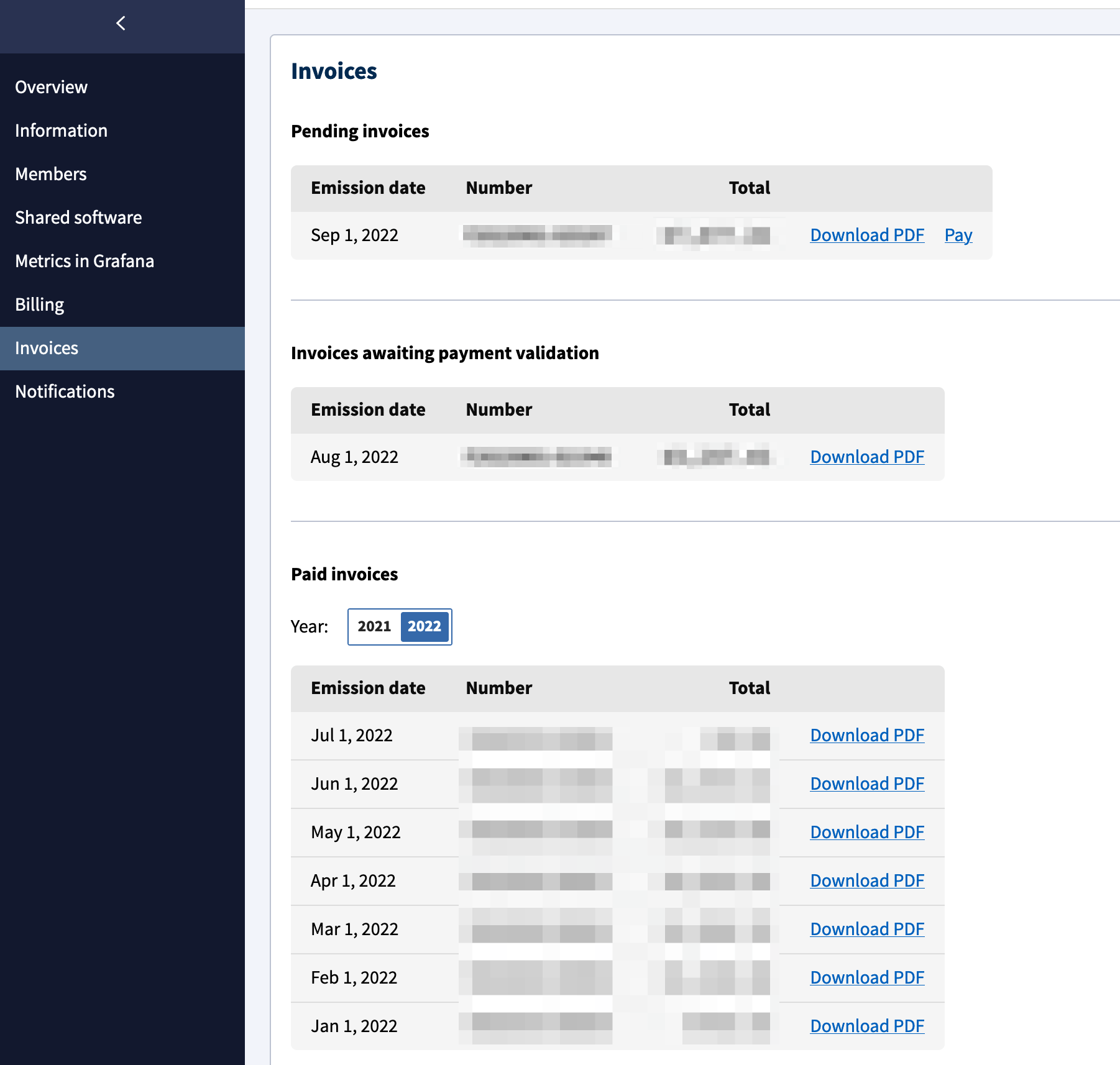
Task: Open the Overview section
Action: point(51,87)
